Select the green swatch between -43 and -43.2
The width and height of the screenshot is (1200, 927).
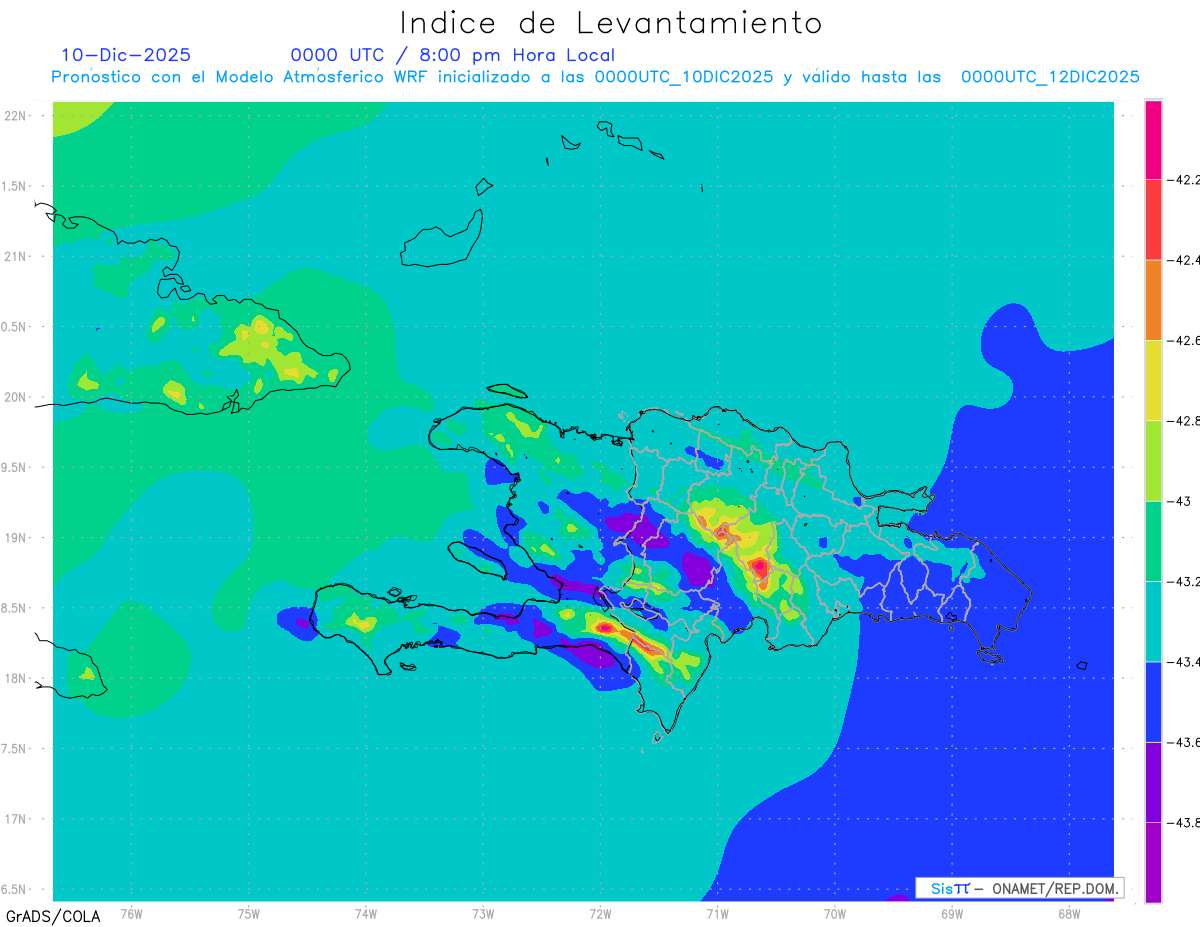pos(1153,541)
